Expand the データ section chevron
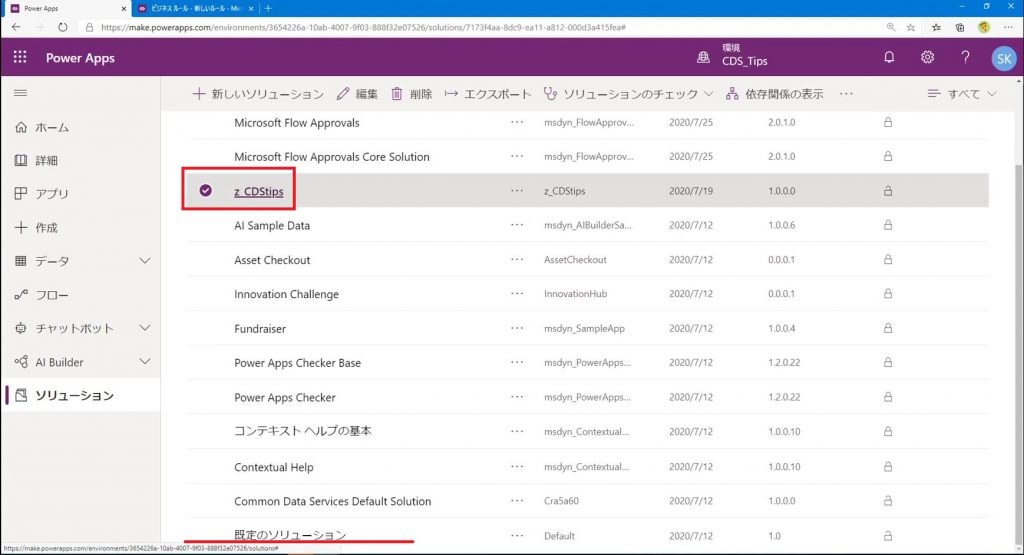Viewport: 1024px width, 555px height. point(145,261)
